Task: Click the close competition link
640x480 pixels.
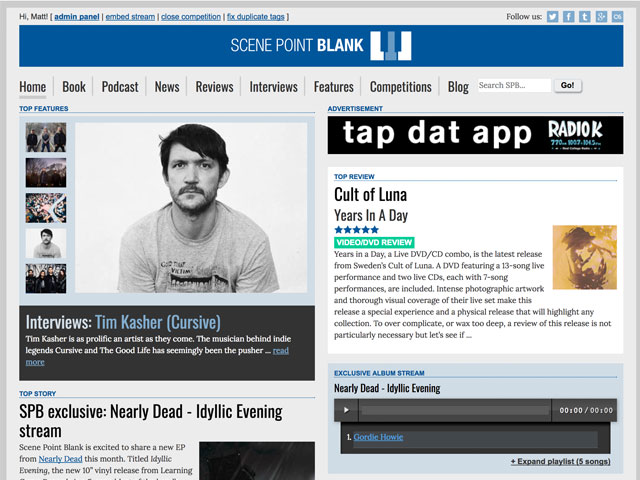Action: point(191,17)
